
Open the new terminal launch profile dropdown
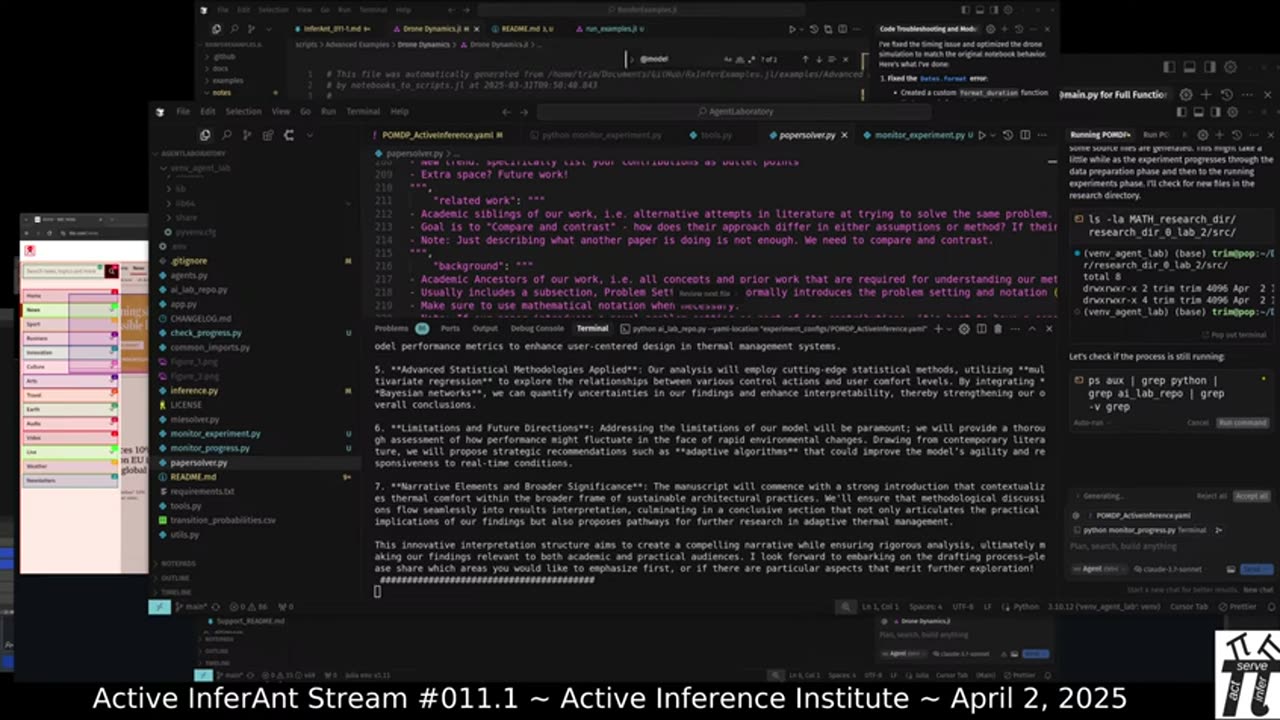pos(949,329)
